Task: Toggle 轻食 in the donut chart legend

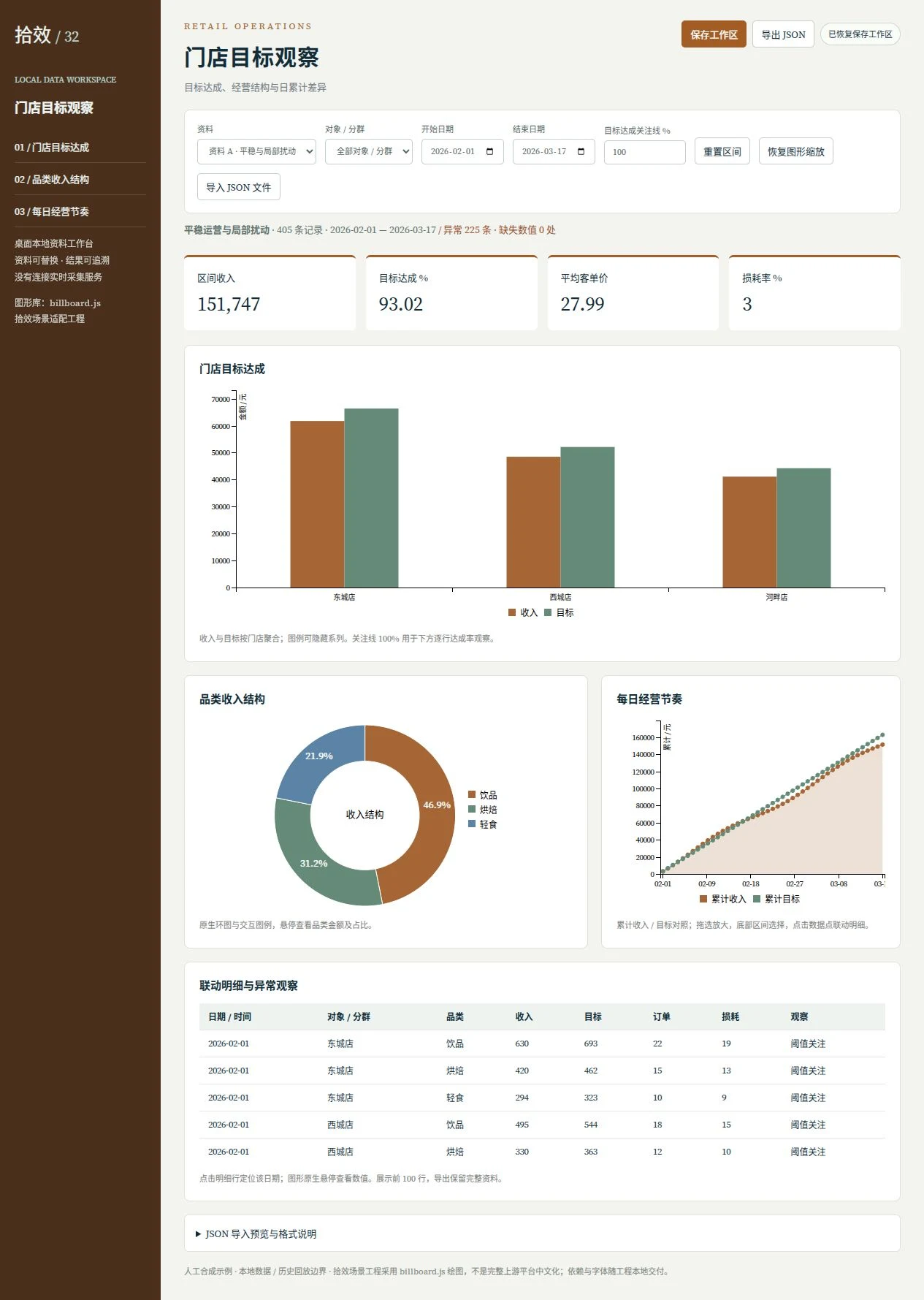Action: click(483, 824)
